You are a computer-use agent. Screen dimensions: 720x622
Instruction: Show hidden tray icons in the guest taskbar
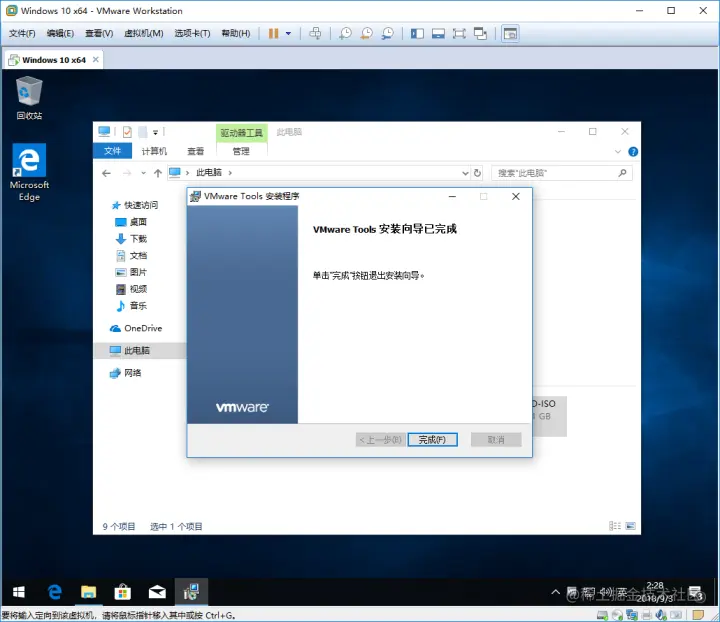click(556, 592)
